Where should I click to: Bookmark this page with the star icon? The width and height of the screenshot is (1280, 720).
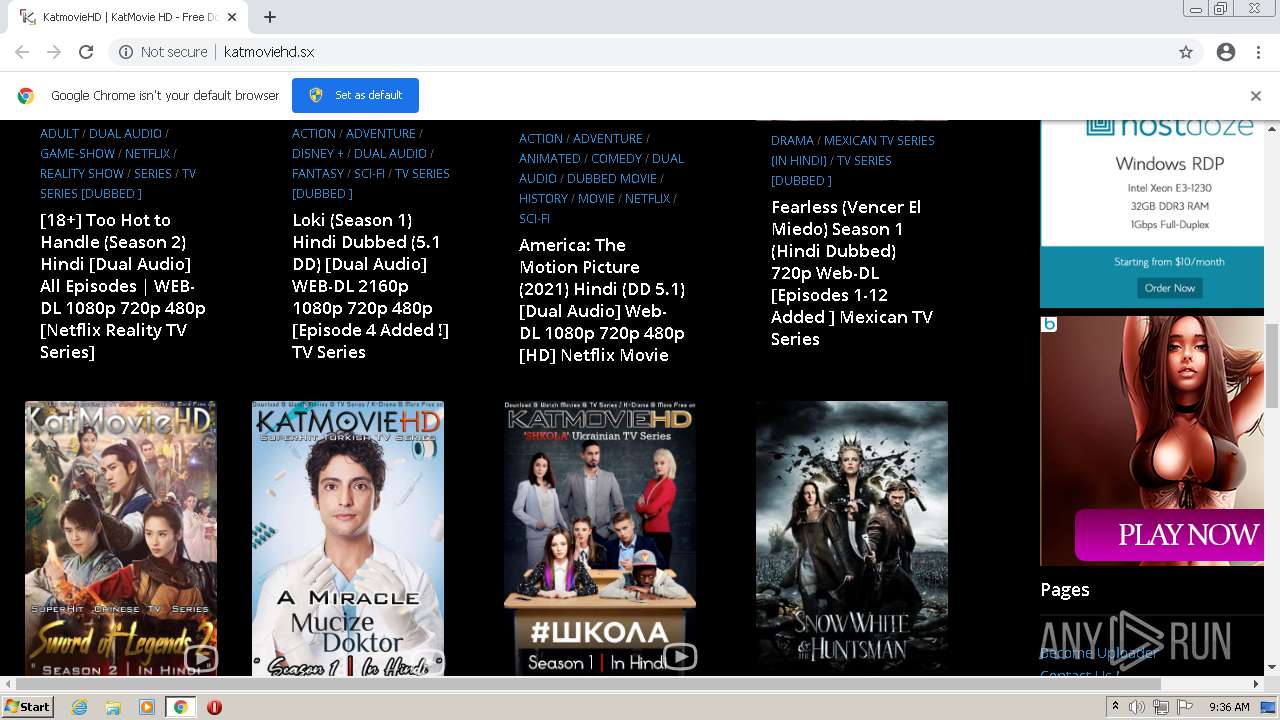point(1186,52)
